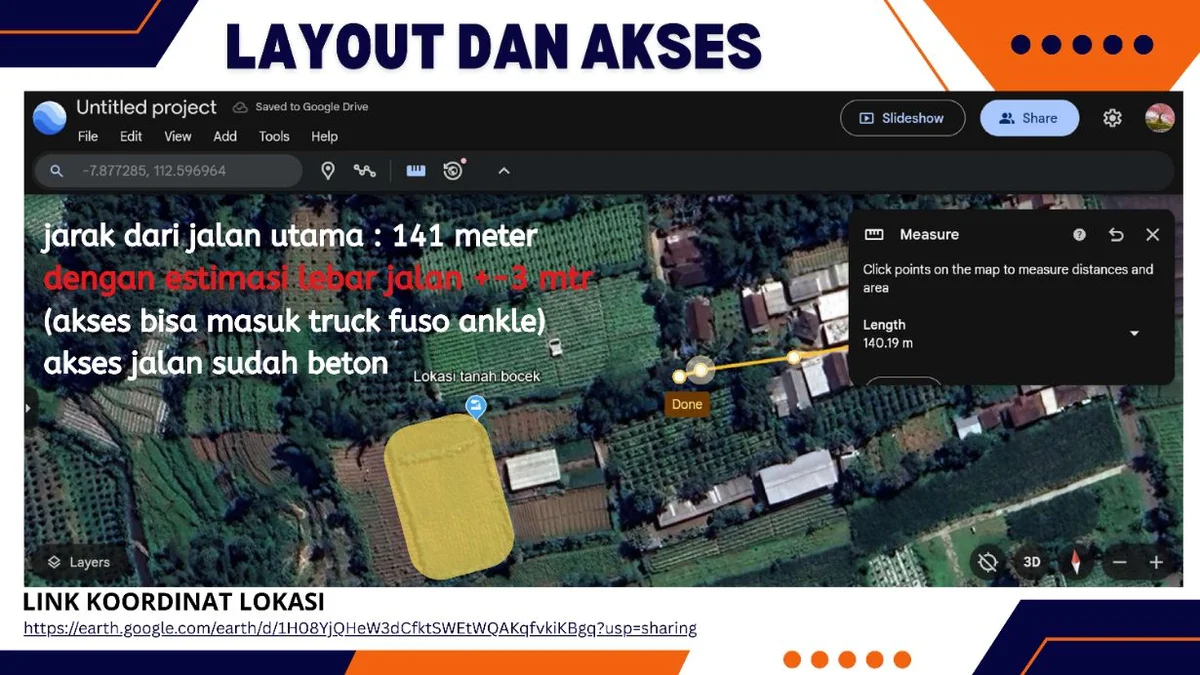This screenshot has width=1200, height=675.
Task: Open the File menu
Action: 88,136
